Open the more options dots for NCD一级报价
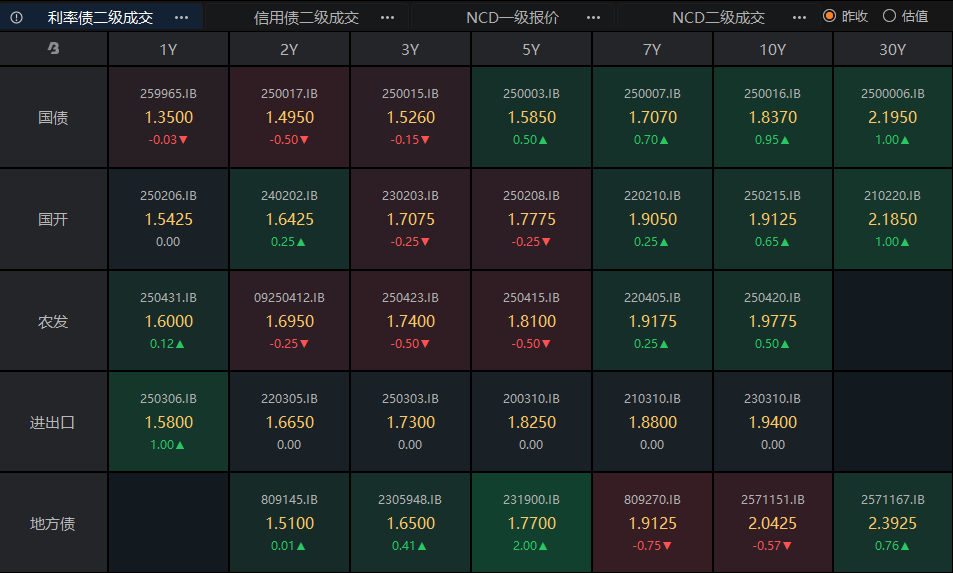The height and width of the screenshot is (573, 953). point(593,17)
